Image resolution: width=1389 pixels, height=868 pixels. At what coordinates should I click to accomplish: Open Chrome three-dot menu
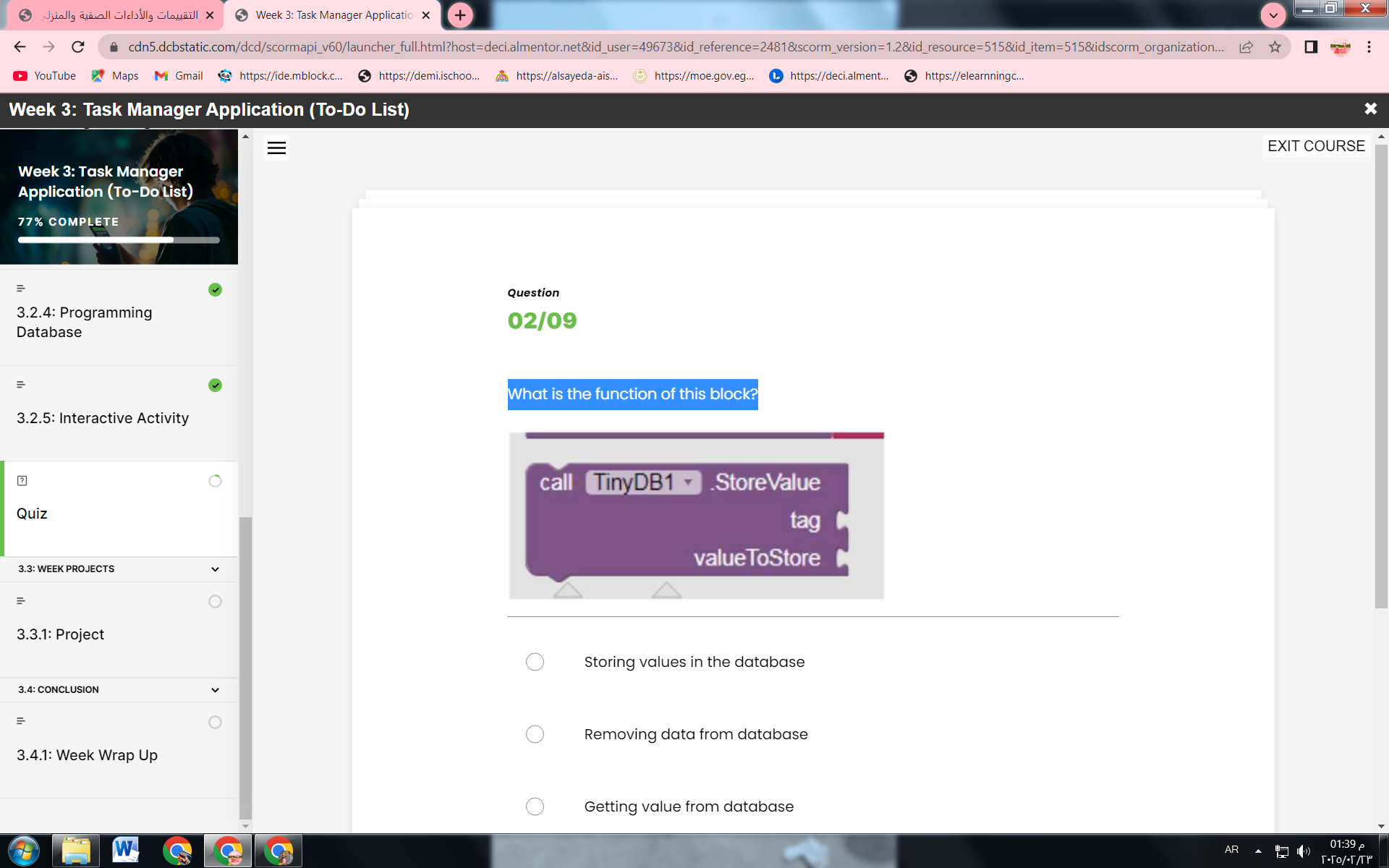1369,47
